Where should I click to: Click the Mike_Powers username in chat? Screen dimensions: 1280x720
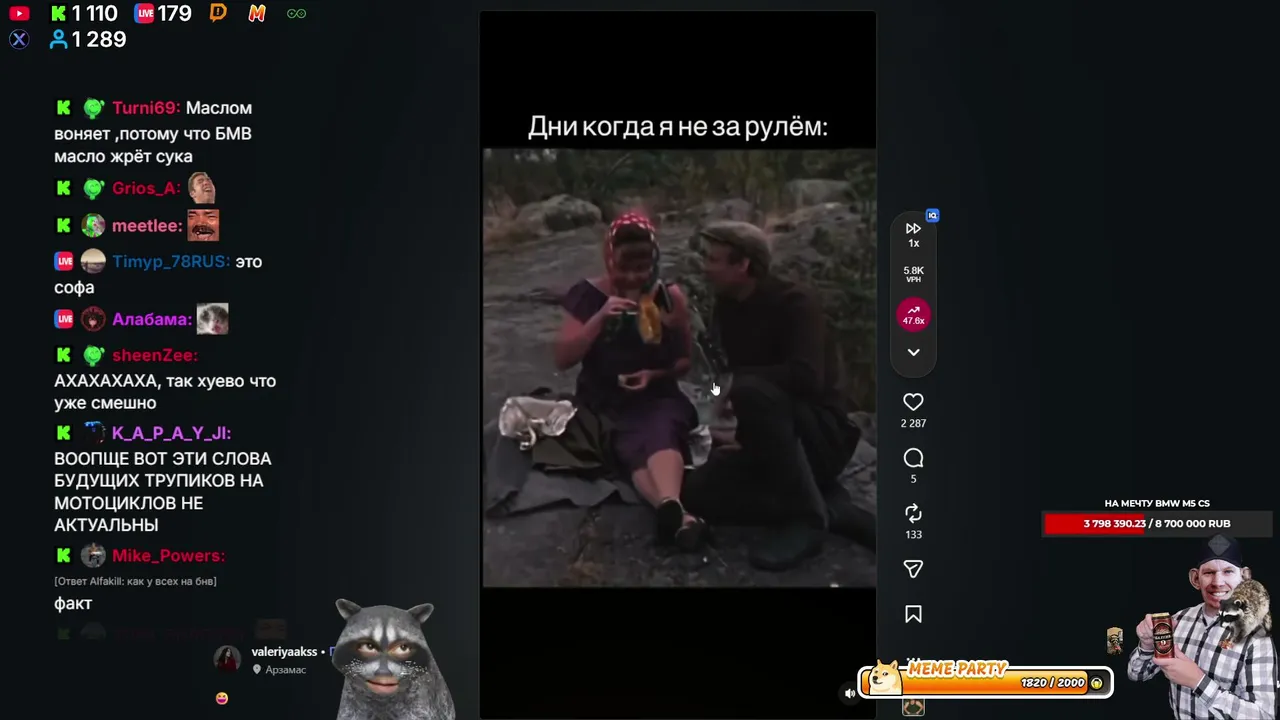(168, 556)
